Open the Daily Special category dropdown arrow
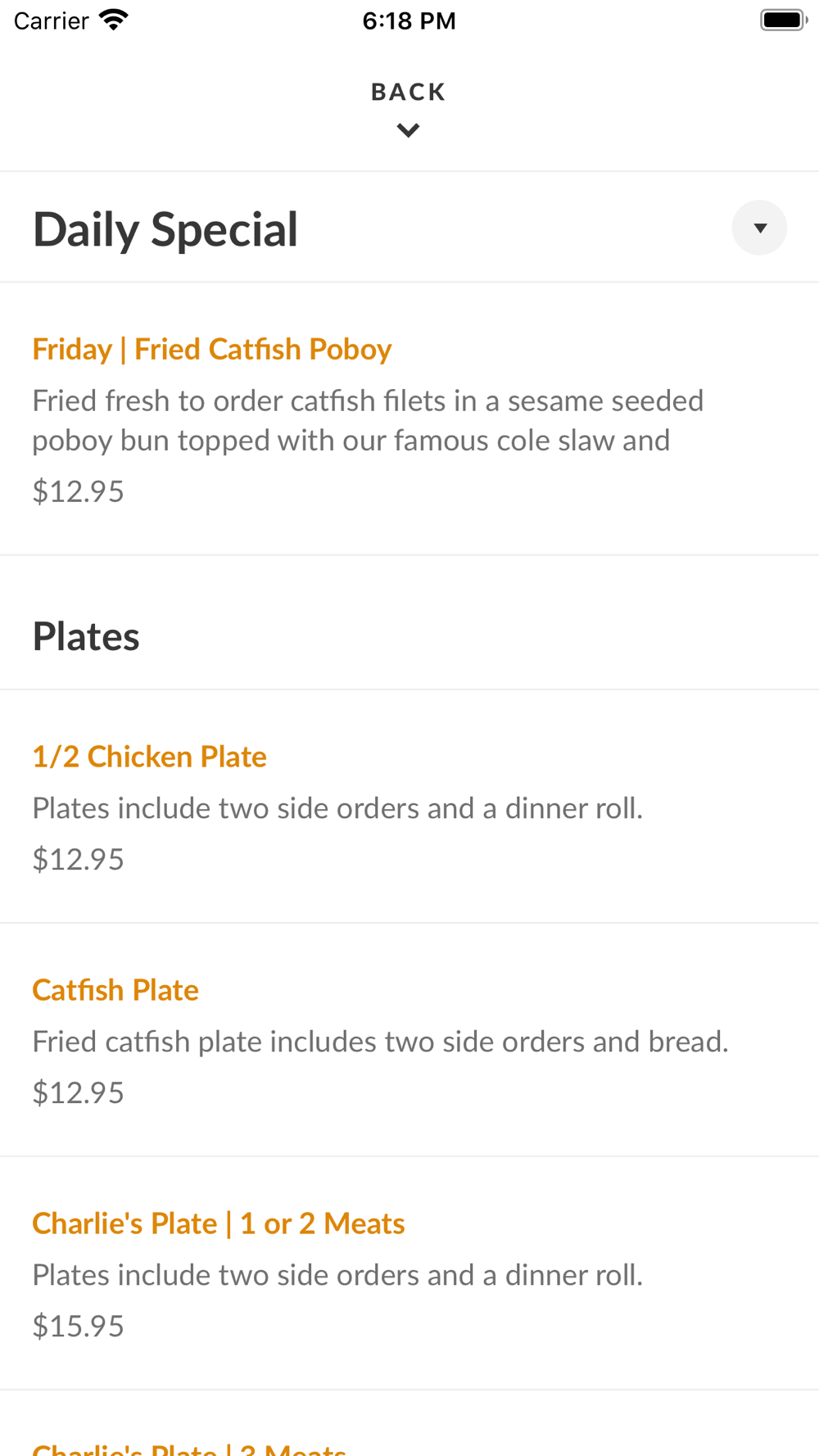The width and height of the screenshot is (819, 1456). (759, 228)
